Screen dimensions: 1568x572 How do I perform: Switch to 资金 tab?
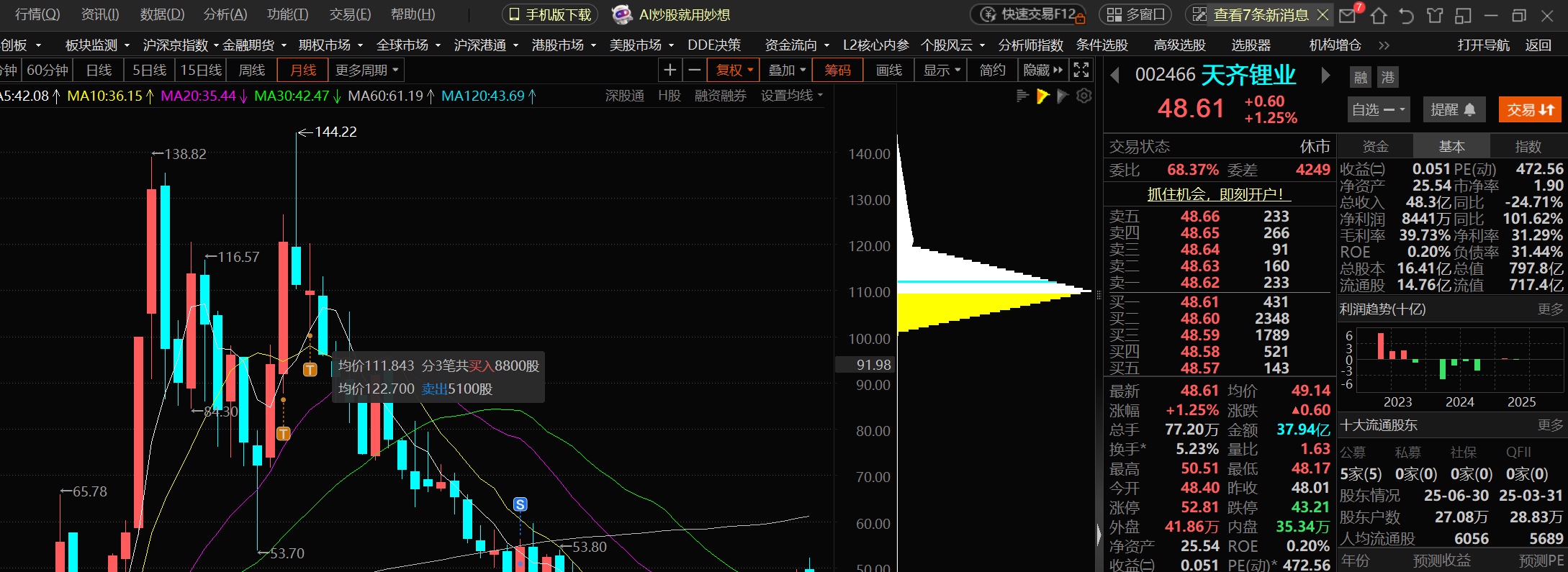point(1375,147)
